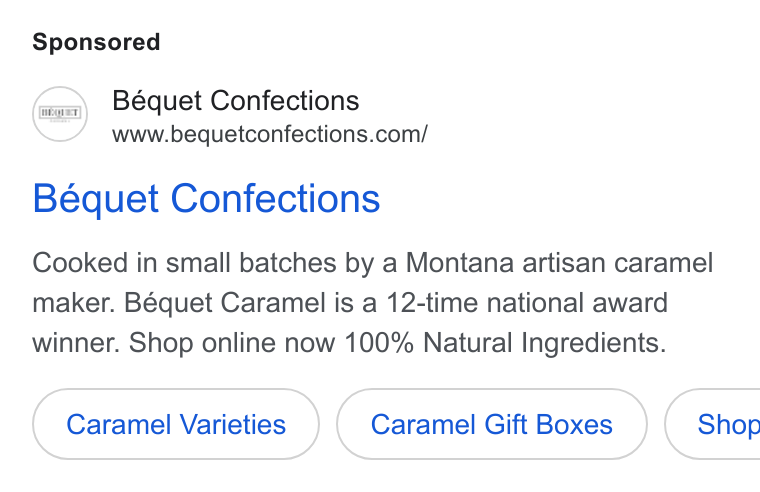This screenshot has width=760, height=492.
Task: Click the word 'winner.' in the description
Action: tap(76, 343)
